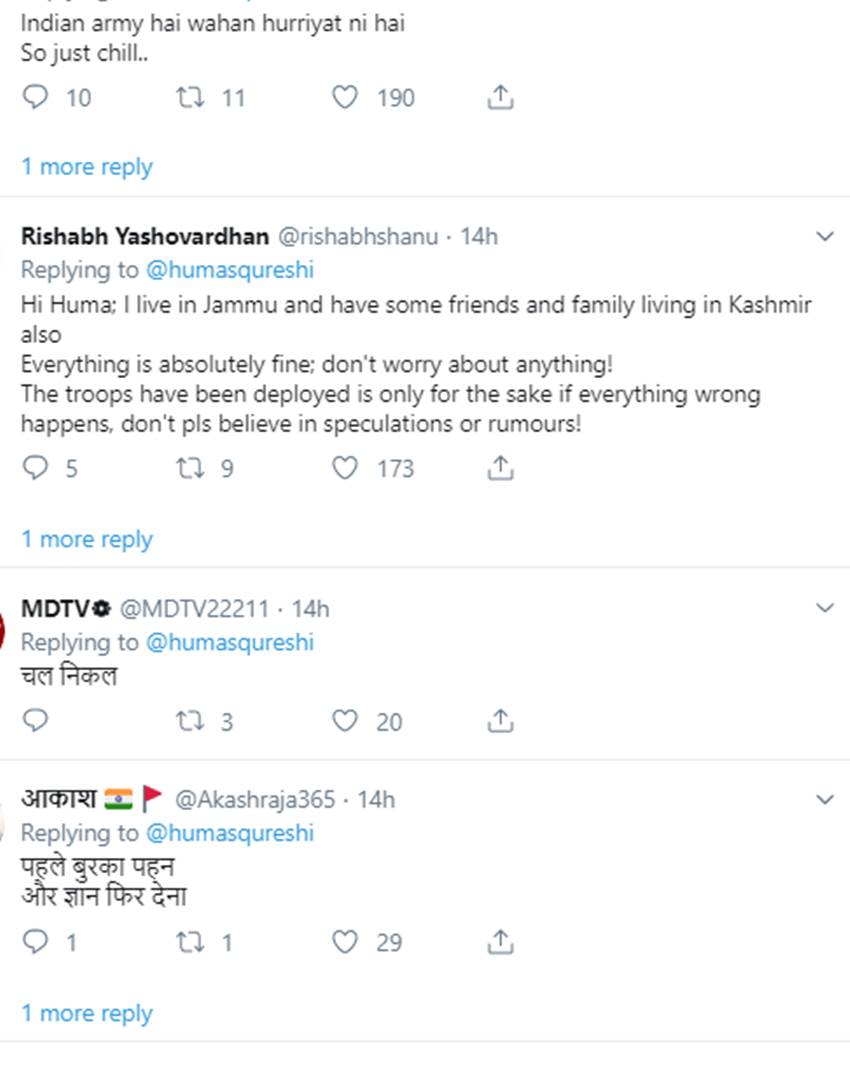Like the top tweet with 190 likes

click(x=345, y=98)
